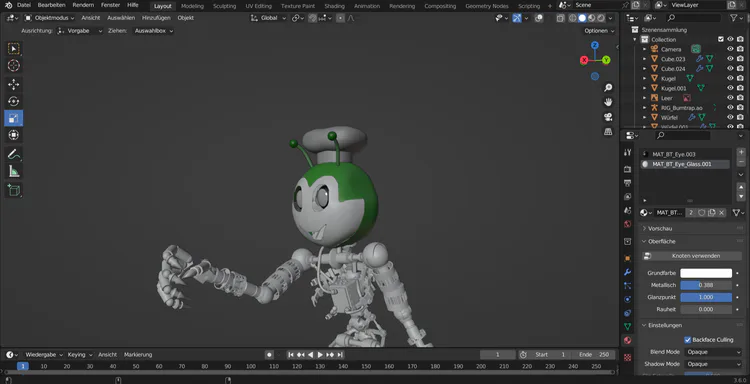Switch to the Geometry Nodes workspace tab
The image size is (750, 384).
tap(487, 6)
